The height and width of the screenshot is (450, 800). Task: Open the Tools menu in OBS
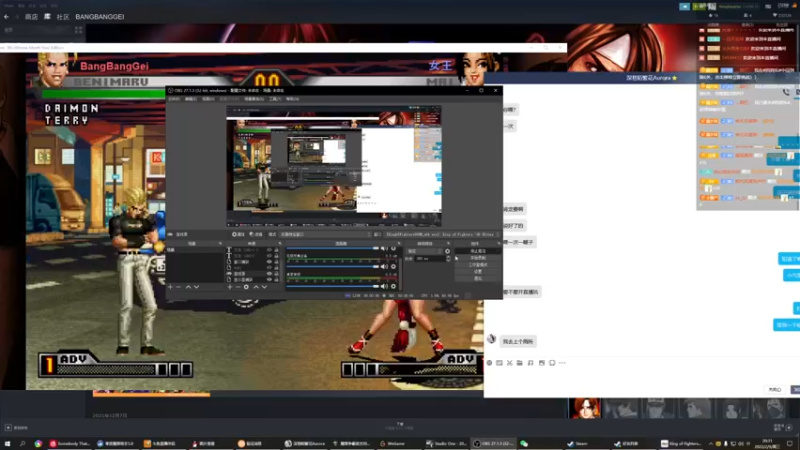click(x=276, y=98)
